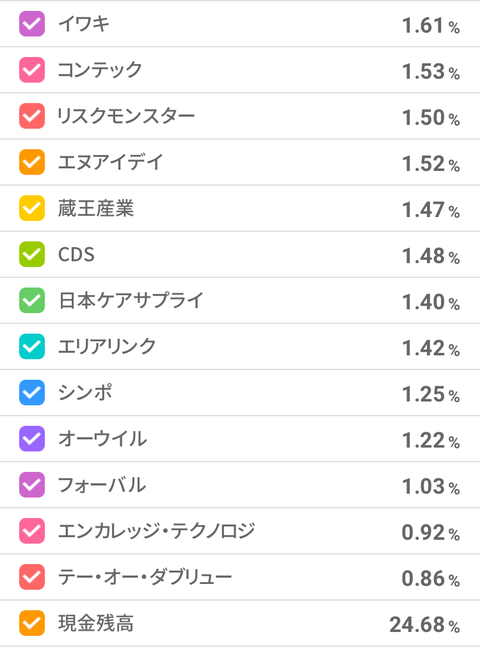Uncheck リスクモンスター checkbox
The image size is (480, 648).
(32, 116)
